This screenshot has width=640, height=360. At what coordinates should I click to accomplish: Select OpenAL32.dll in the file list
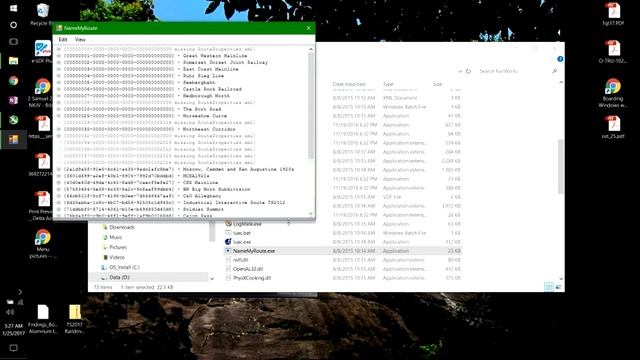248,269
